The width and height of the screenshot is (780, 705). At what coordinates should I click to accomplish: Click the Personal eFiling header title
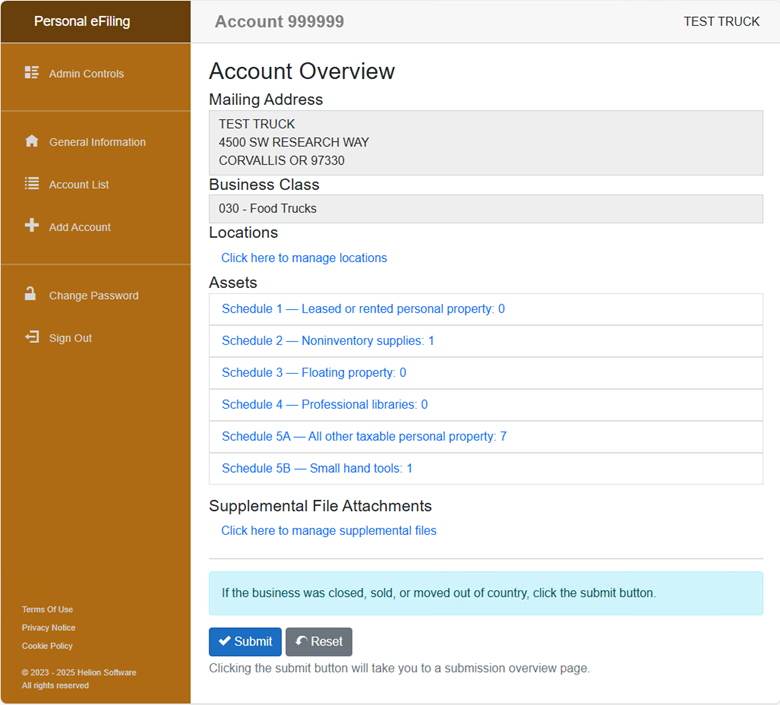pos(82,22)
